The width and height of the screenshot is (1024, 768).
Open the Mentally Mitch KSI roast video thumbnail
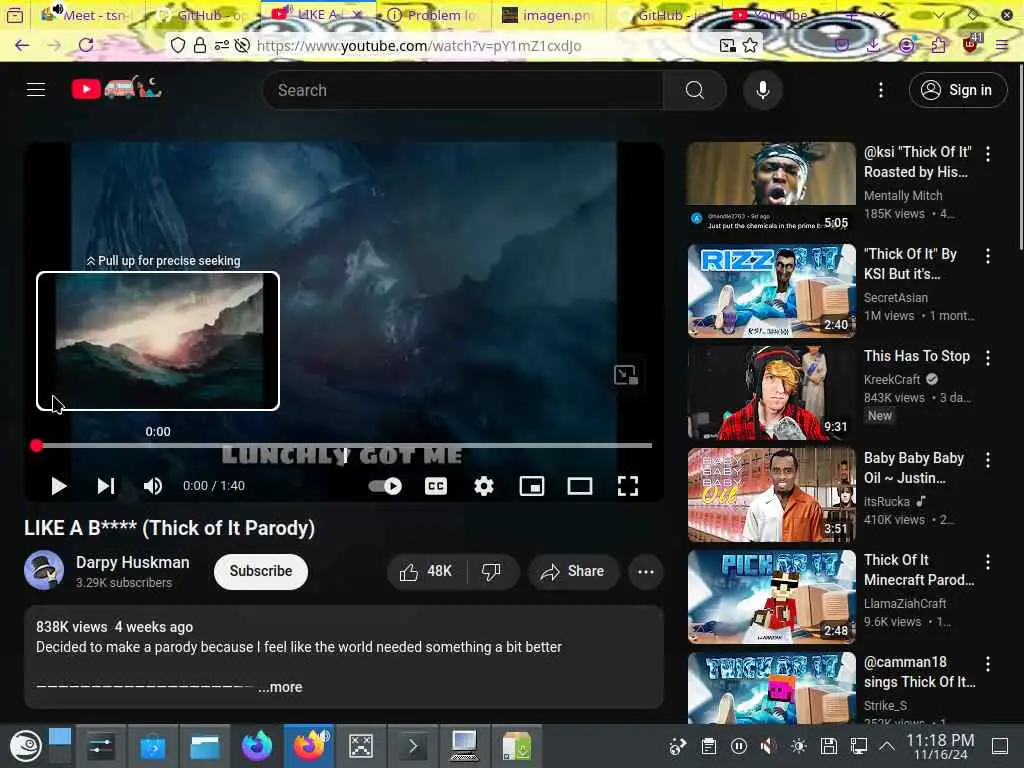tap(771, 188)
